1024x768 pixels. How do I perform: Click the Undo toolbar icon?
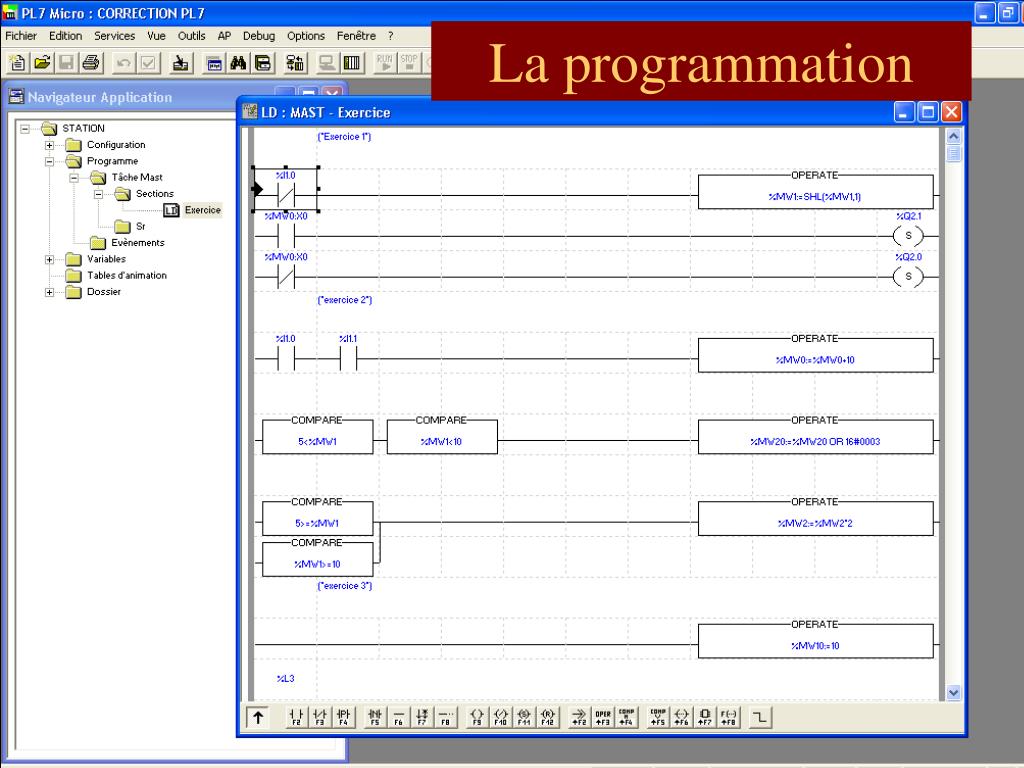click(123, 63)
